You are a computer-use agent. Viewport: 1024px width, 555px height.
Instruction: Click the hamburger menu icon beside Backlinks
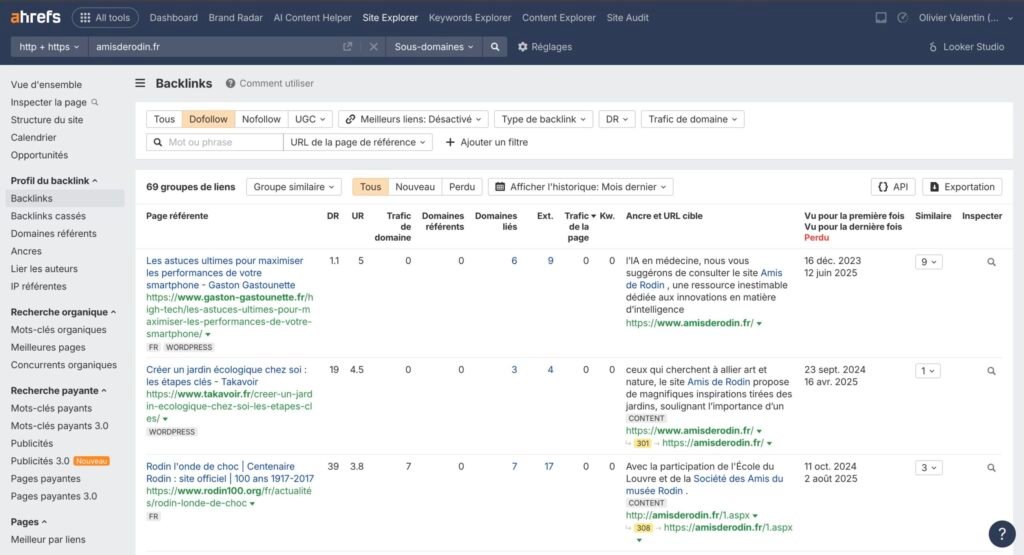click(x=141, y=84)
